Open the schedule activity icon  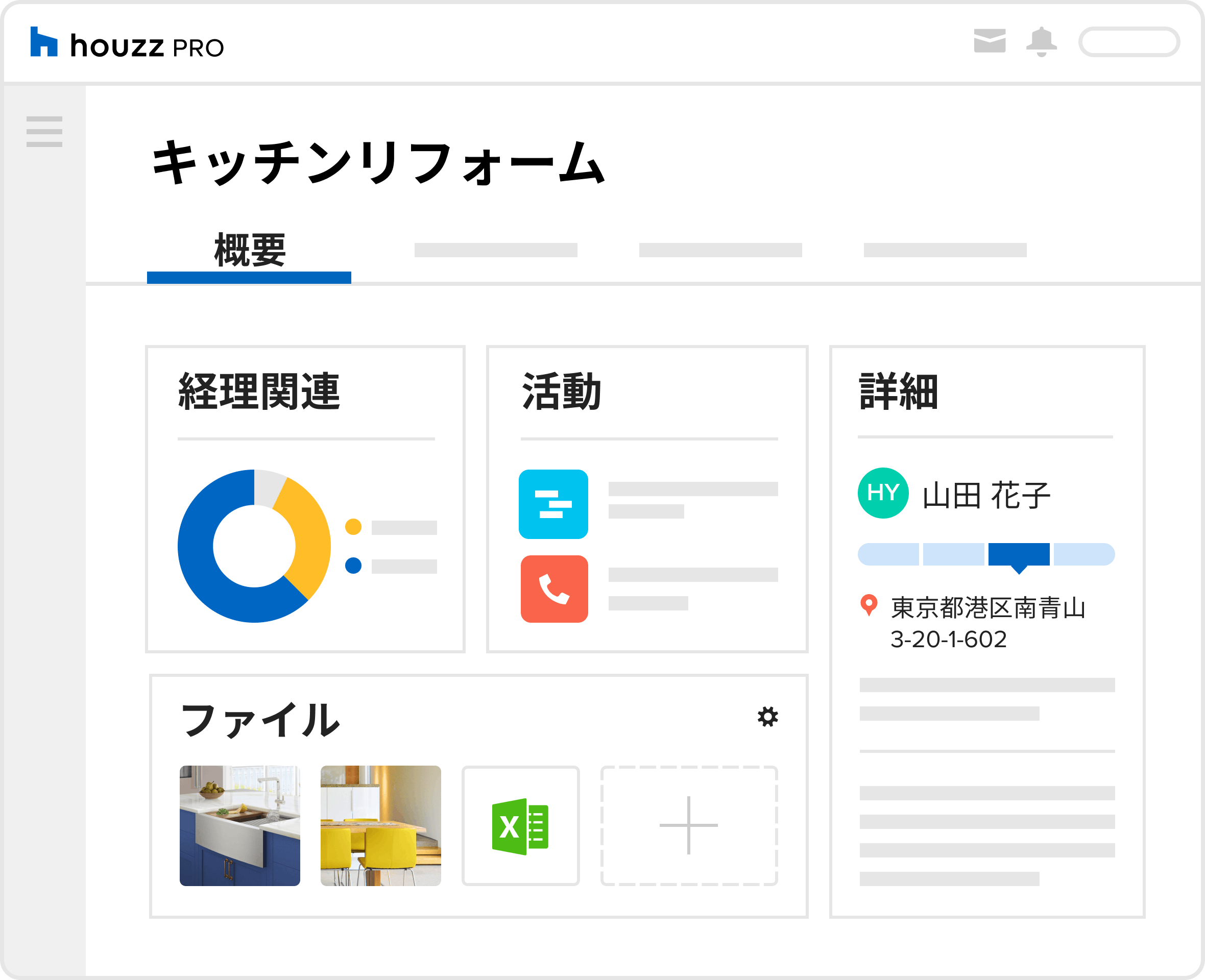click(553, 504)
